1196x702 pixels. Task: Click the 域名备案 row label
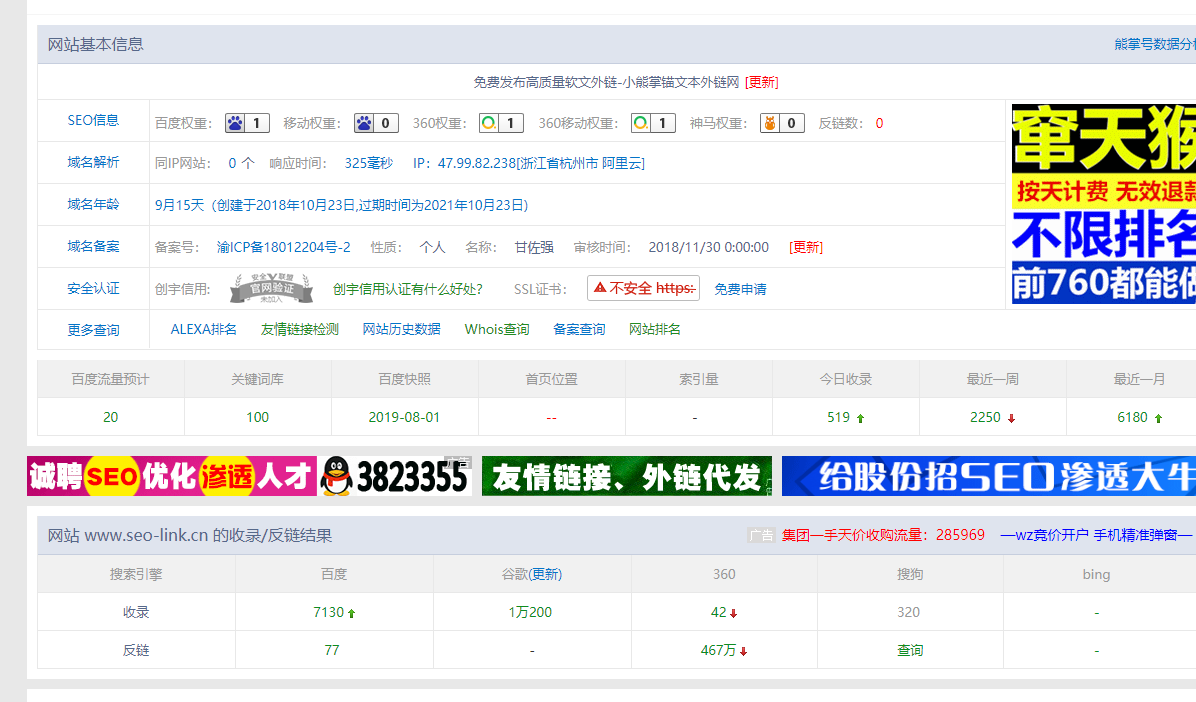point(93,246)
